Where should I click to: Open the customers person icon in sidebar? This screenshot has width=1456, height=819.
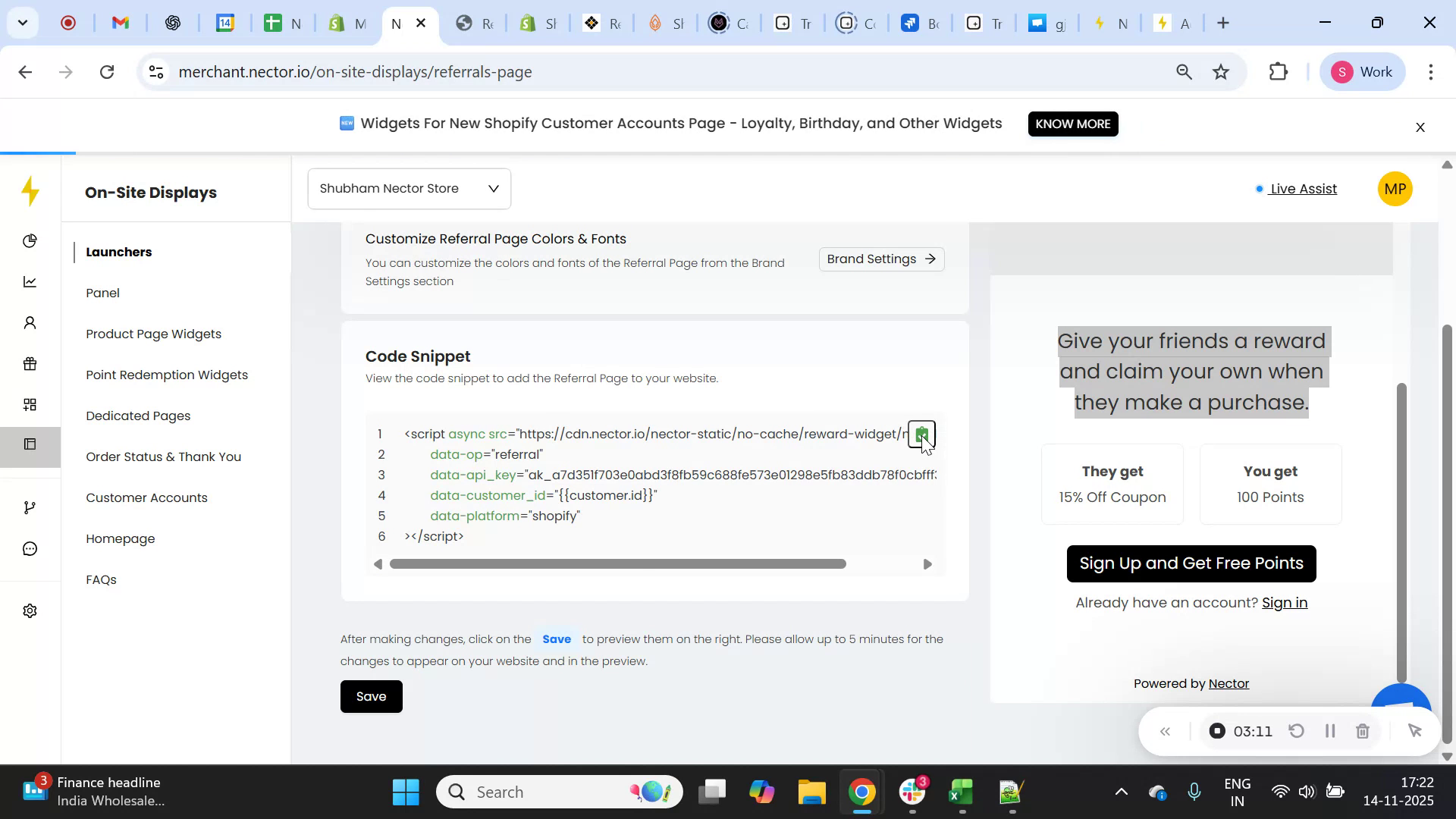pos(30,322)
